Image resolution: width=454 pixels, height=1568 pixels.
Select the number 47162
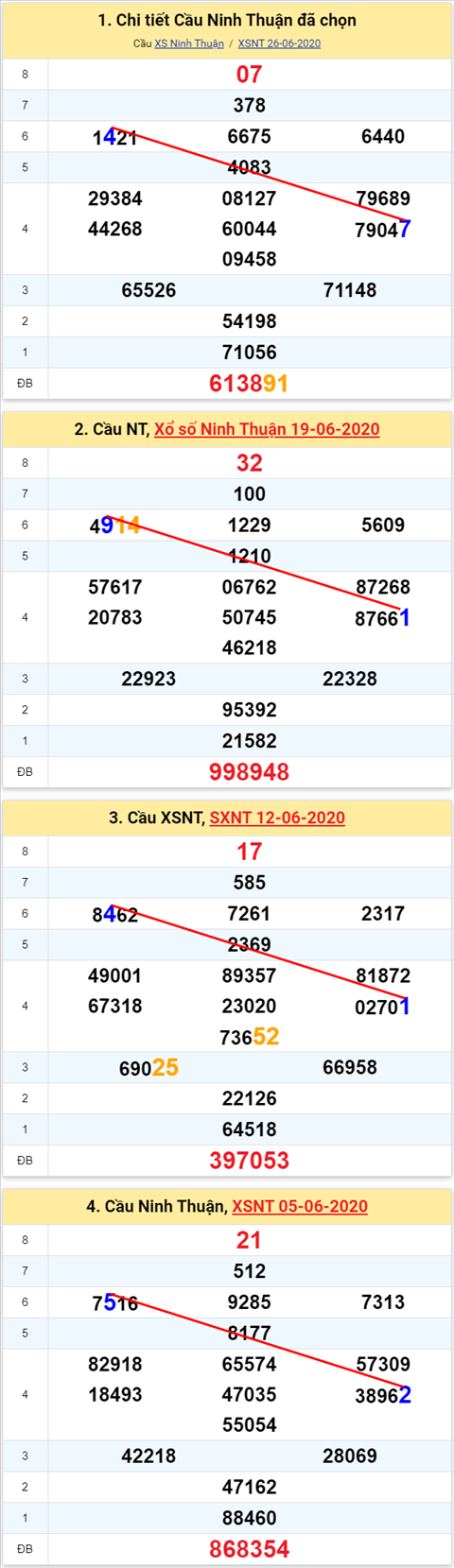(x=250, y=1487)
